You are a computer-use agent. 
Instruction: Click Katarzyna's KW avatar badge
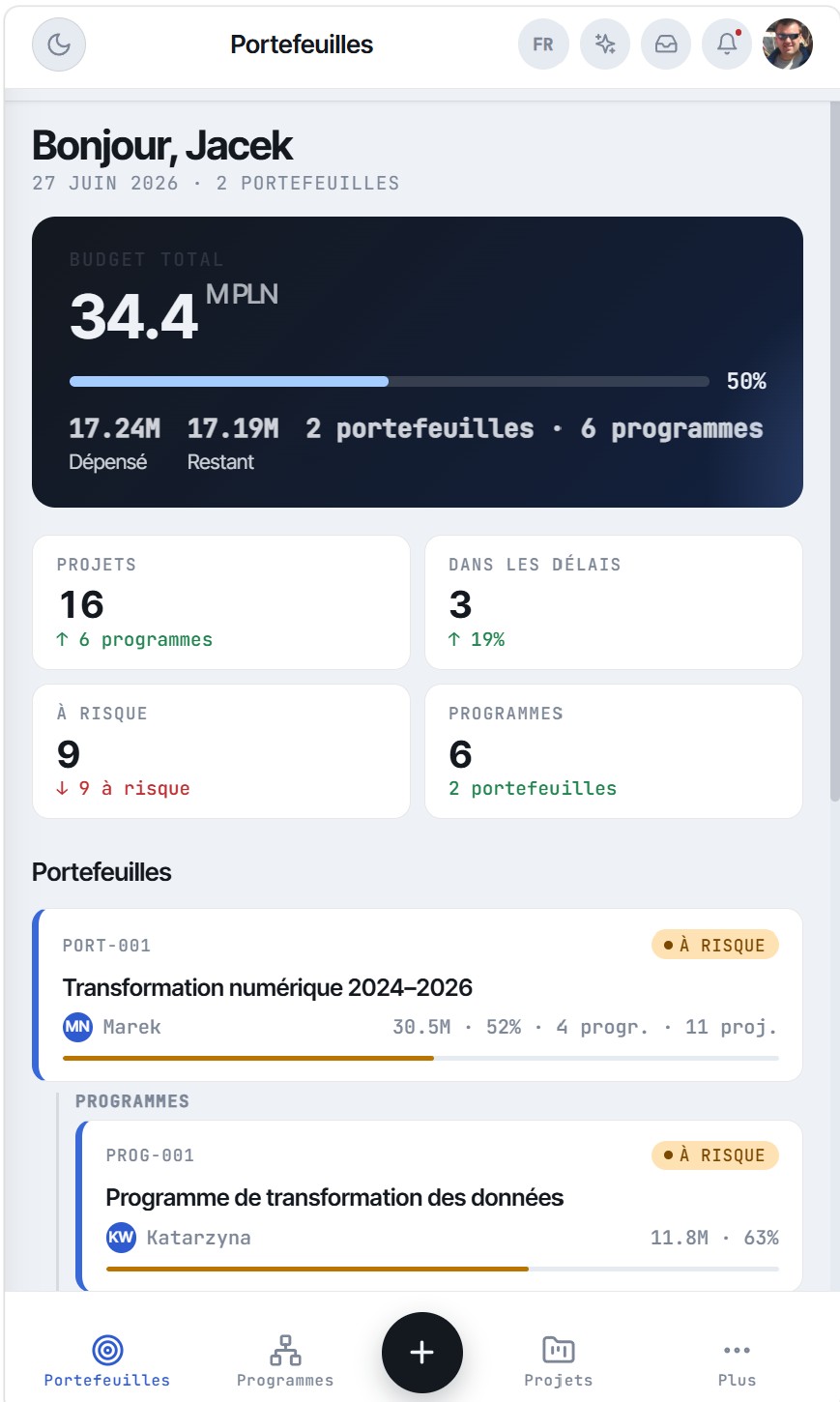[121, 1238]
